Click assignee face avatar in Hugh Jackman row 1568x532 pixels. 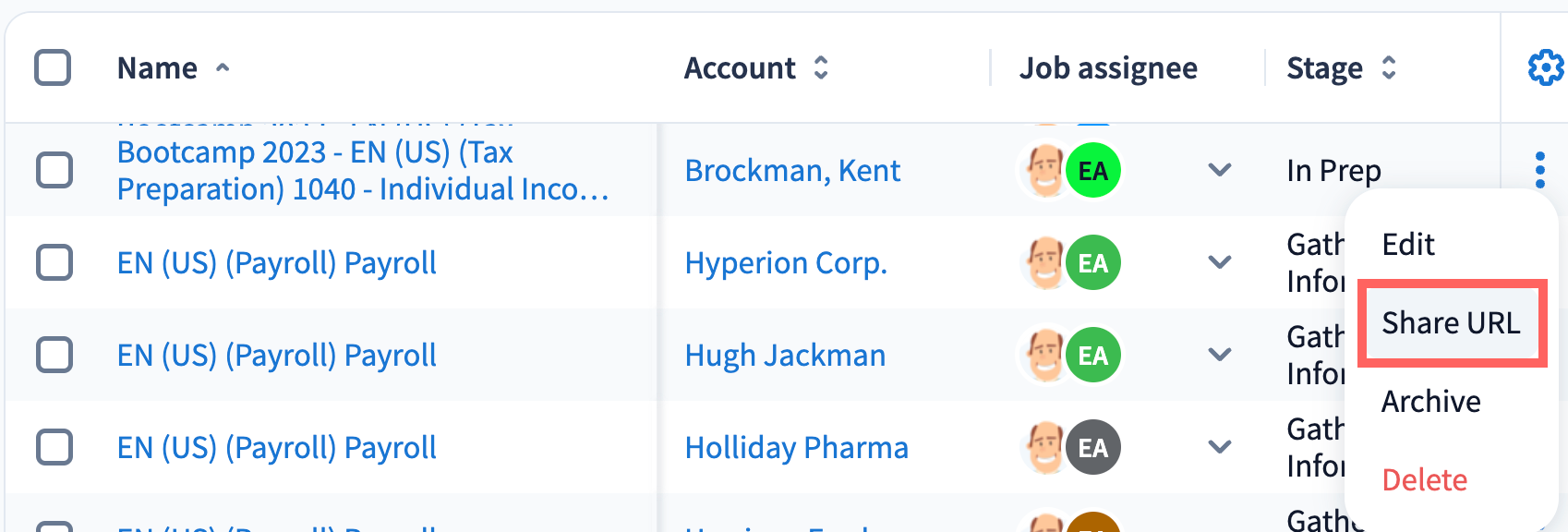tap(1045, 356)
